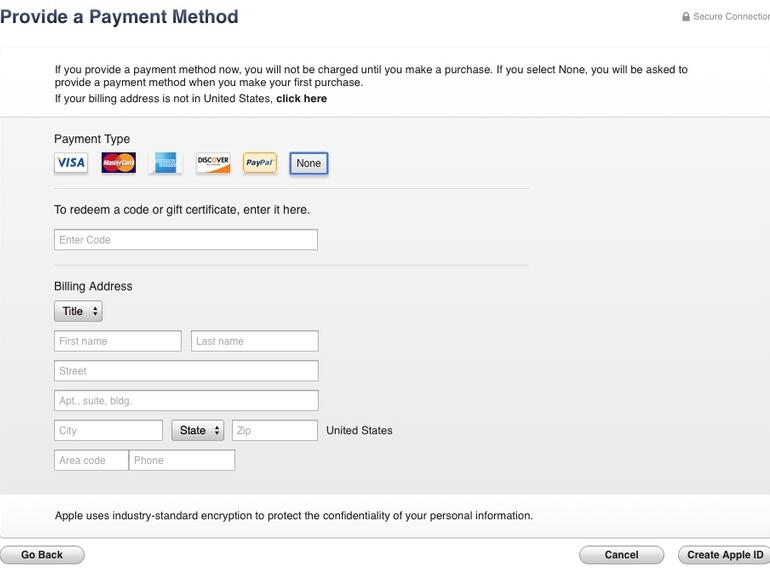This screenshot has width=770, height=578.
Task: Choose the MasterCard payment icon
Action: (118, 163)
